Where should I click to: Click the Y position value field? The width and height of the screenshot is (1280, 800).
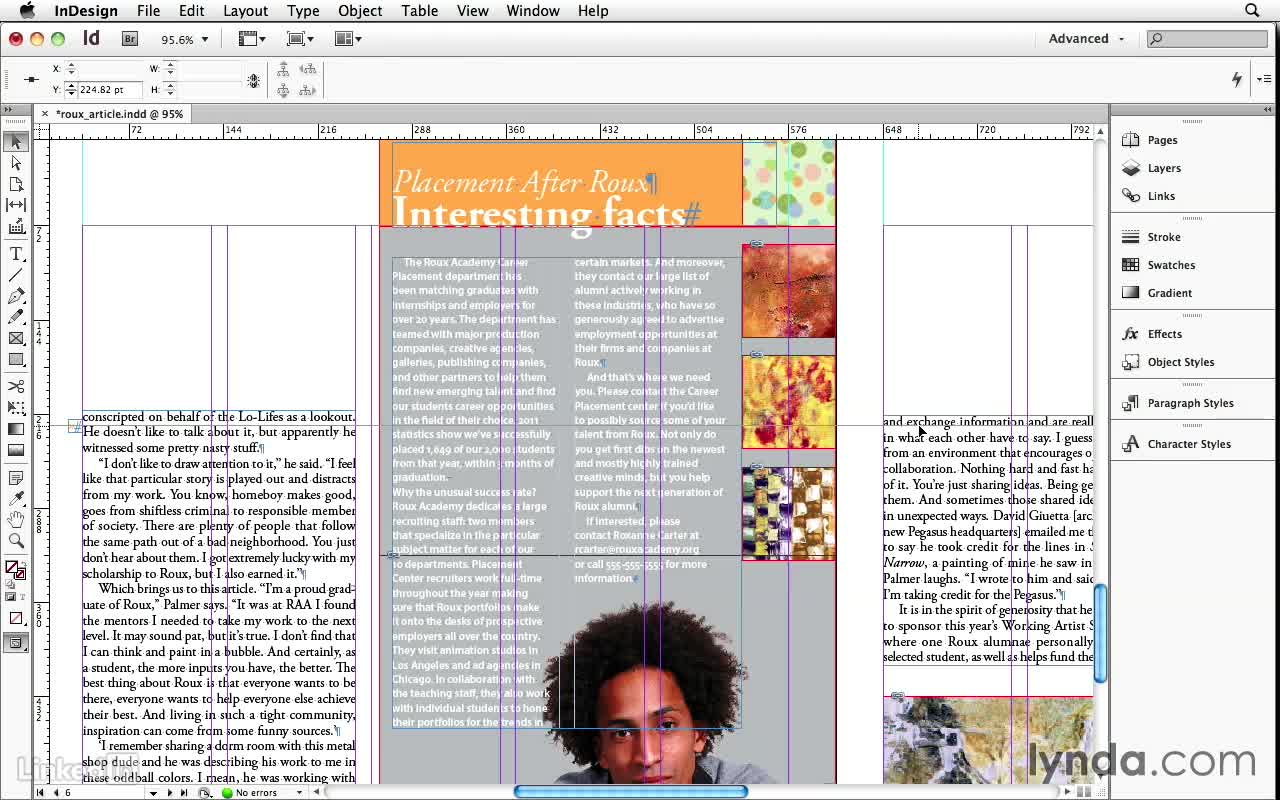tap(112, 90)
